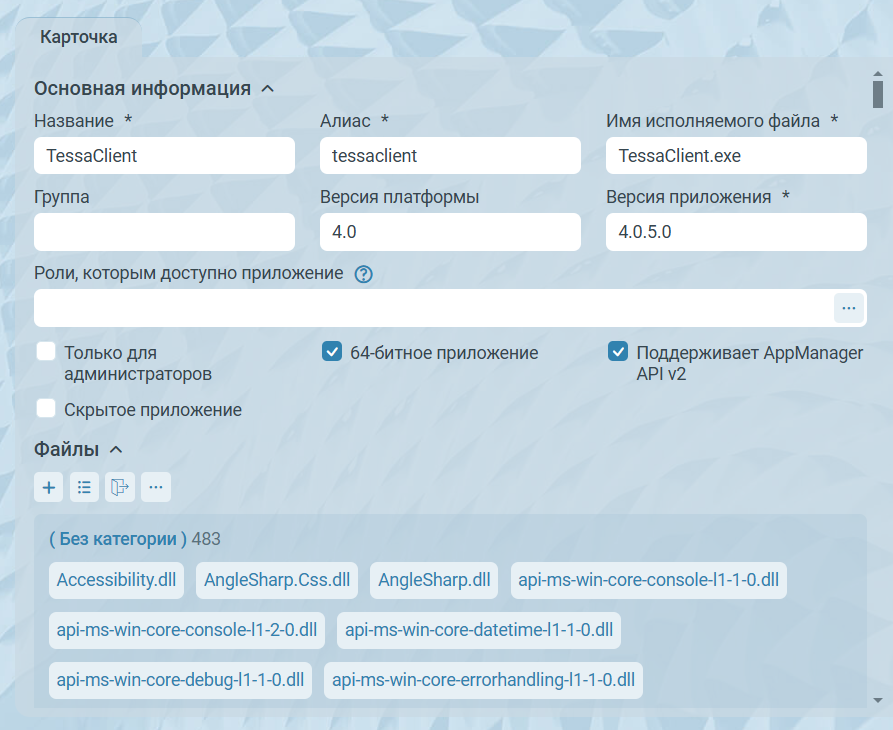The image size is (893, 730).
Task: Collapse the 'Без категории' file group
Action: pyautogui.click(x=118, y=539)
